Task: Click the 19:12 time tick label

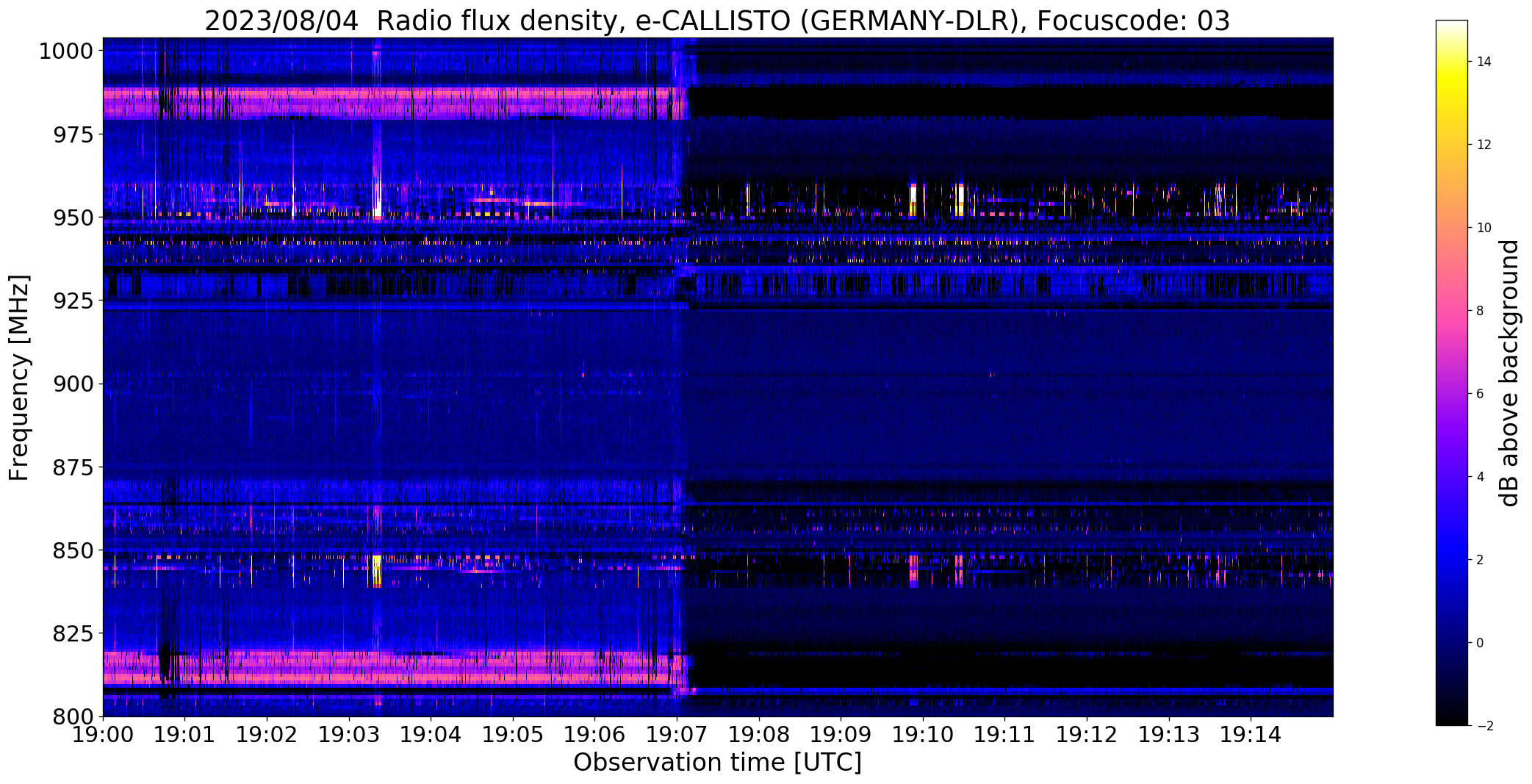Action: click(x=1087, y=735)
